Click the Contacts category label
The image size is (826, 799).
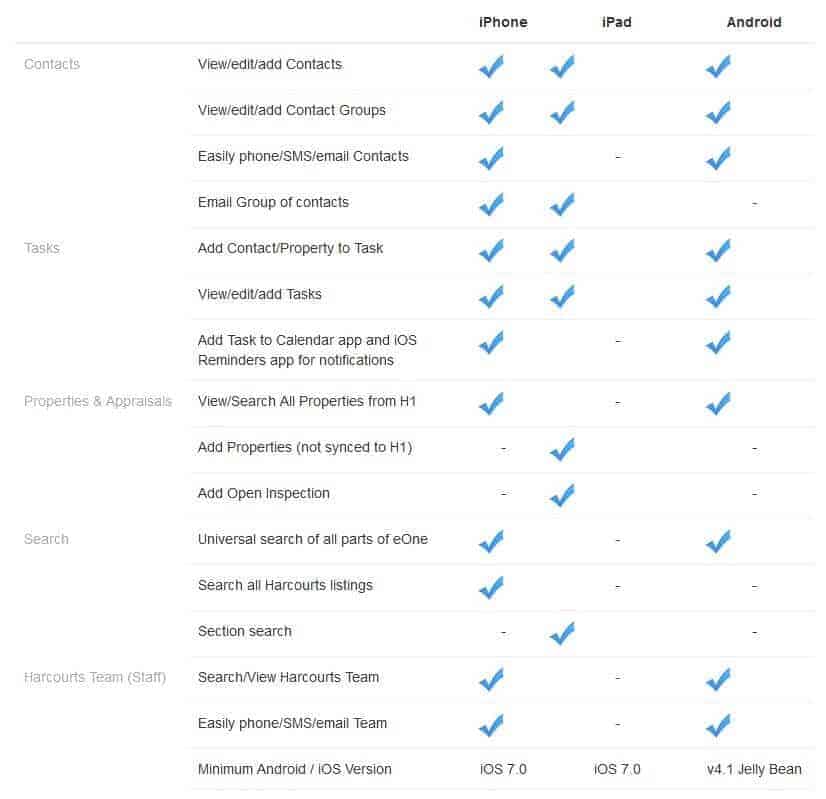tap(52, 64)
